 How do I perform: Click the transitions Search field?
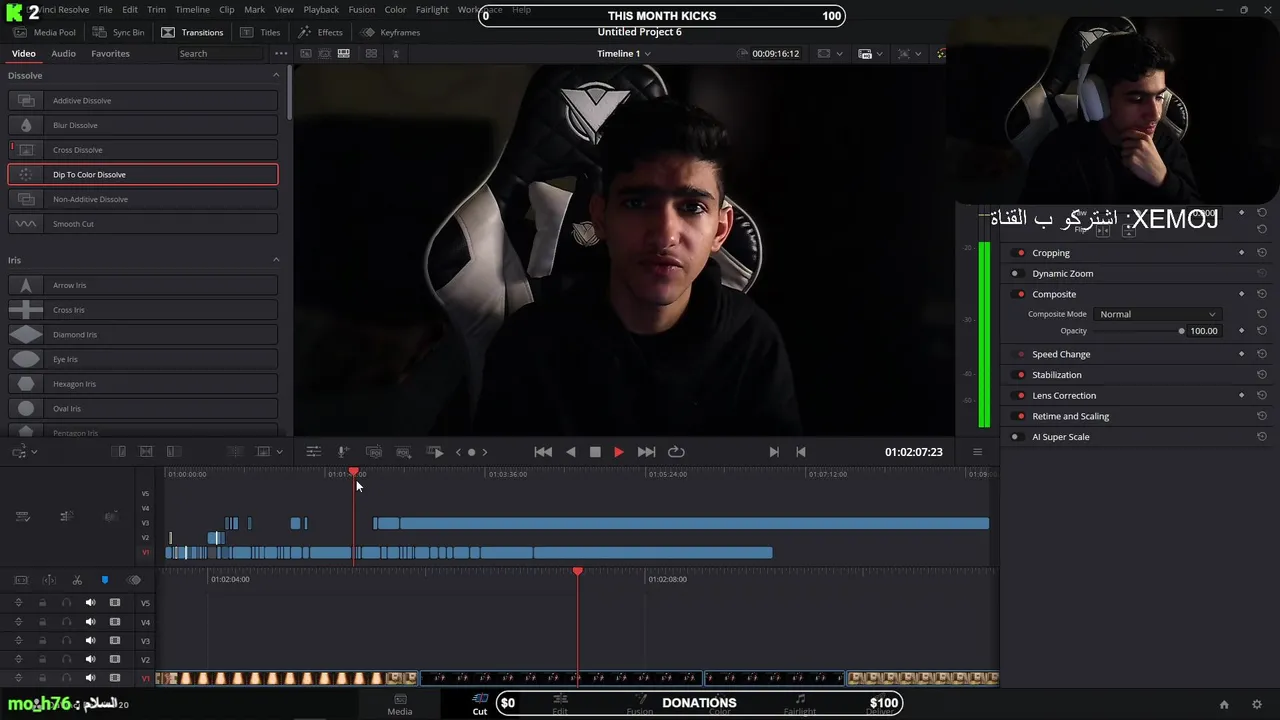click(x=219, y=53)
